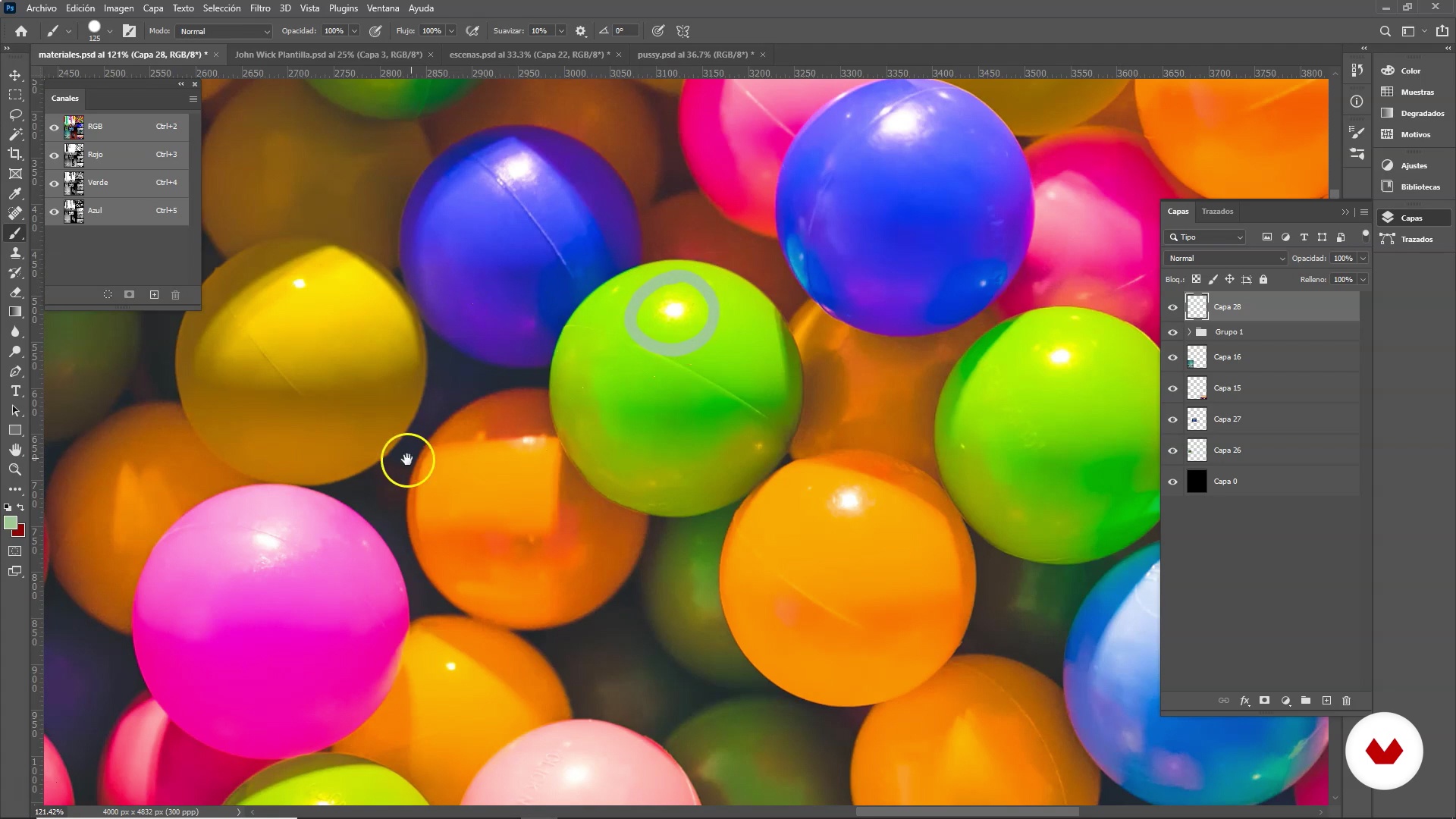The width and height of the screenshot is (1456, 819).
Task: Create a new layer in Capas panel
Action: (x=1326, y=701)
